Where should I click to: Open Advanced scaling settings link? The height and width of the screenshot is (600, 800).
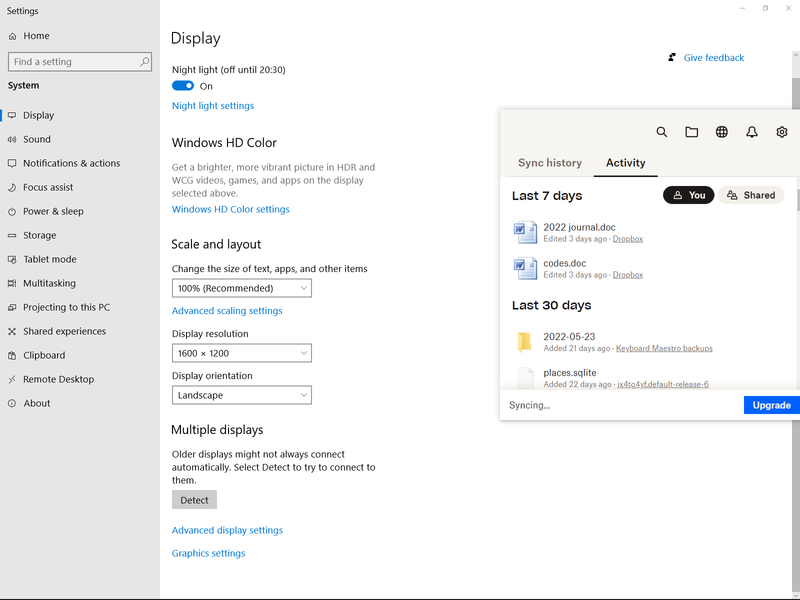pyautogui.click(x=227, y=311)
